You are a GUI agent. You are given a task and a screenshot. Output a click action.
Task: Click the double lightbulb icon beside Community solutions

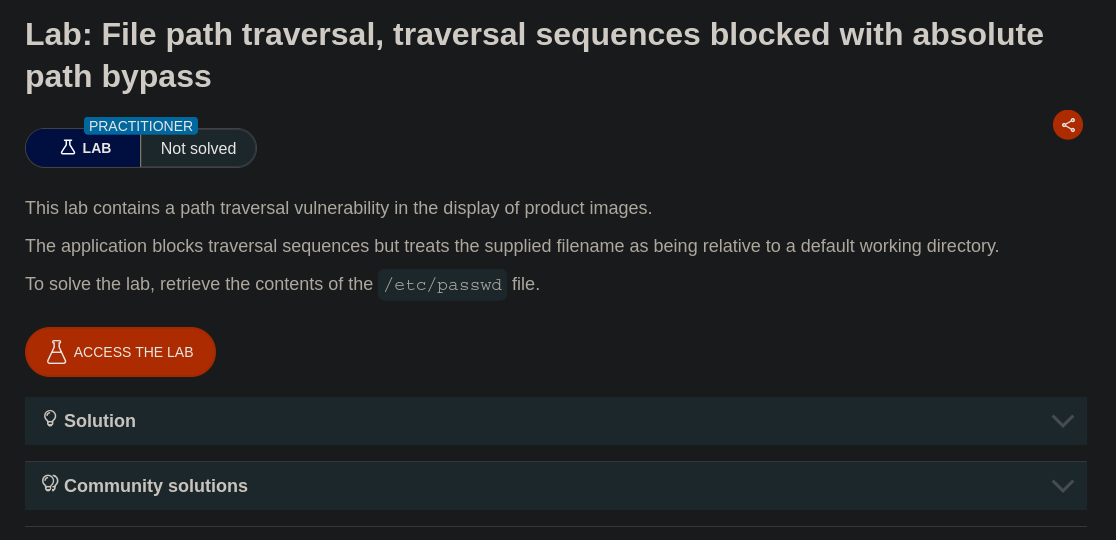pyautogui.click(x=50, y=483)
